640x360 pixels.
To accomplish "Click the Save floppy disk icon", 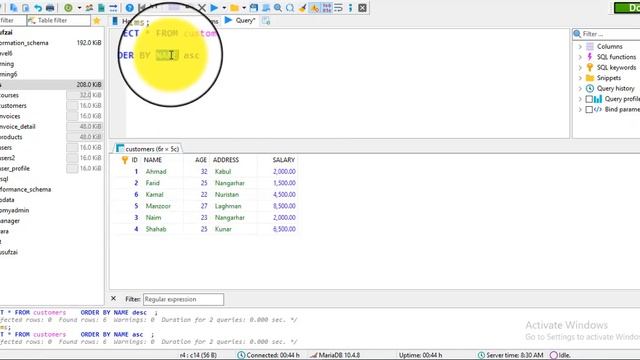I will (254, 8).
